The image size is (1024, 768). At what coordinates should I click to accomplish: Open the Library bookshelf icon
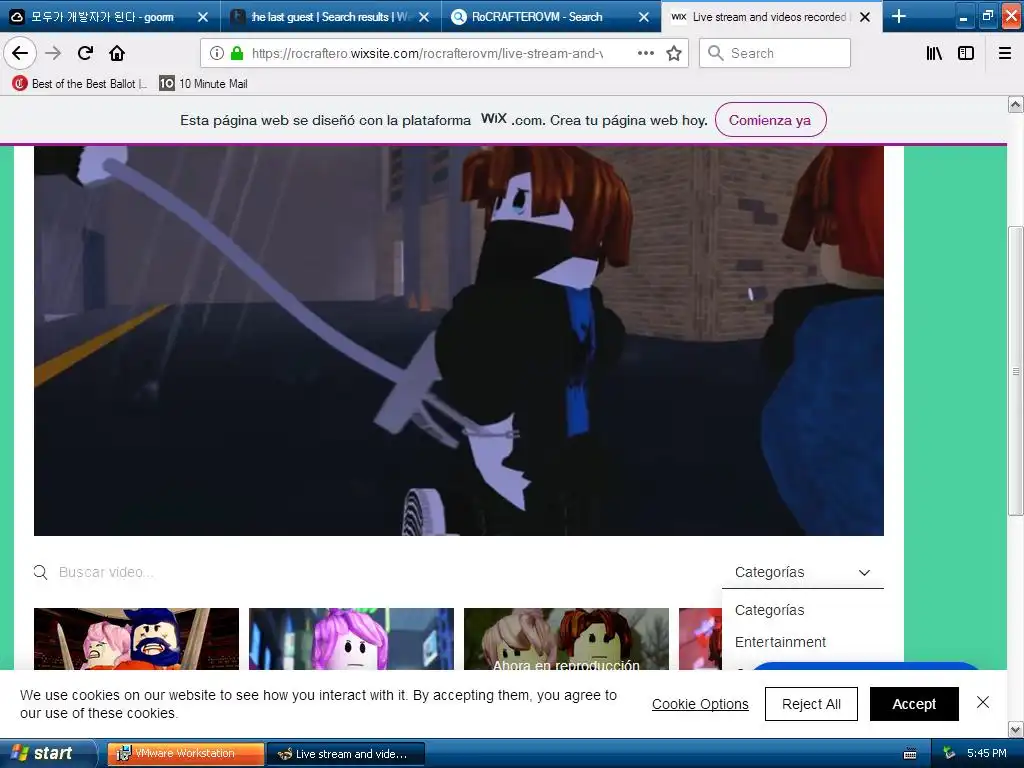pyautogui.click(x=934, y=53)
